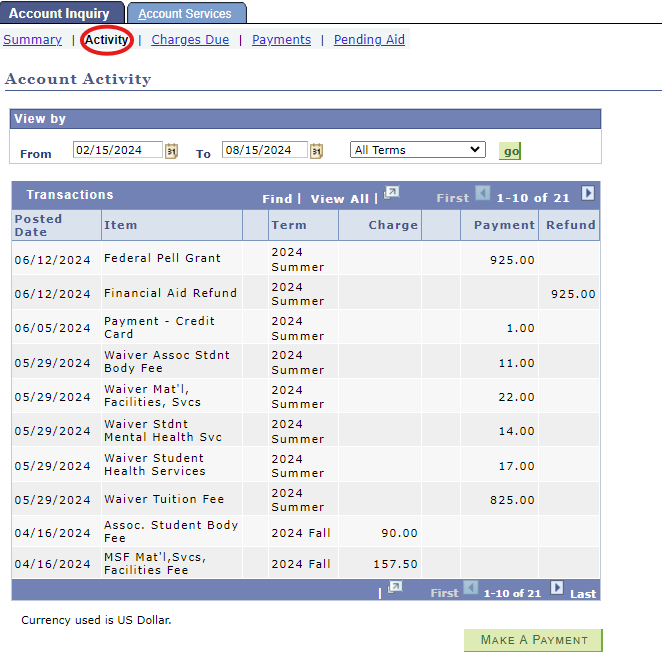Open the From date calendar picker

pyautogui.click(x=171, y=151)
